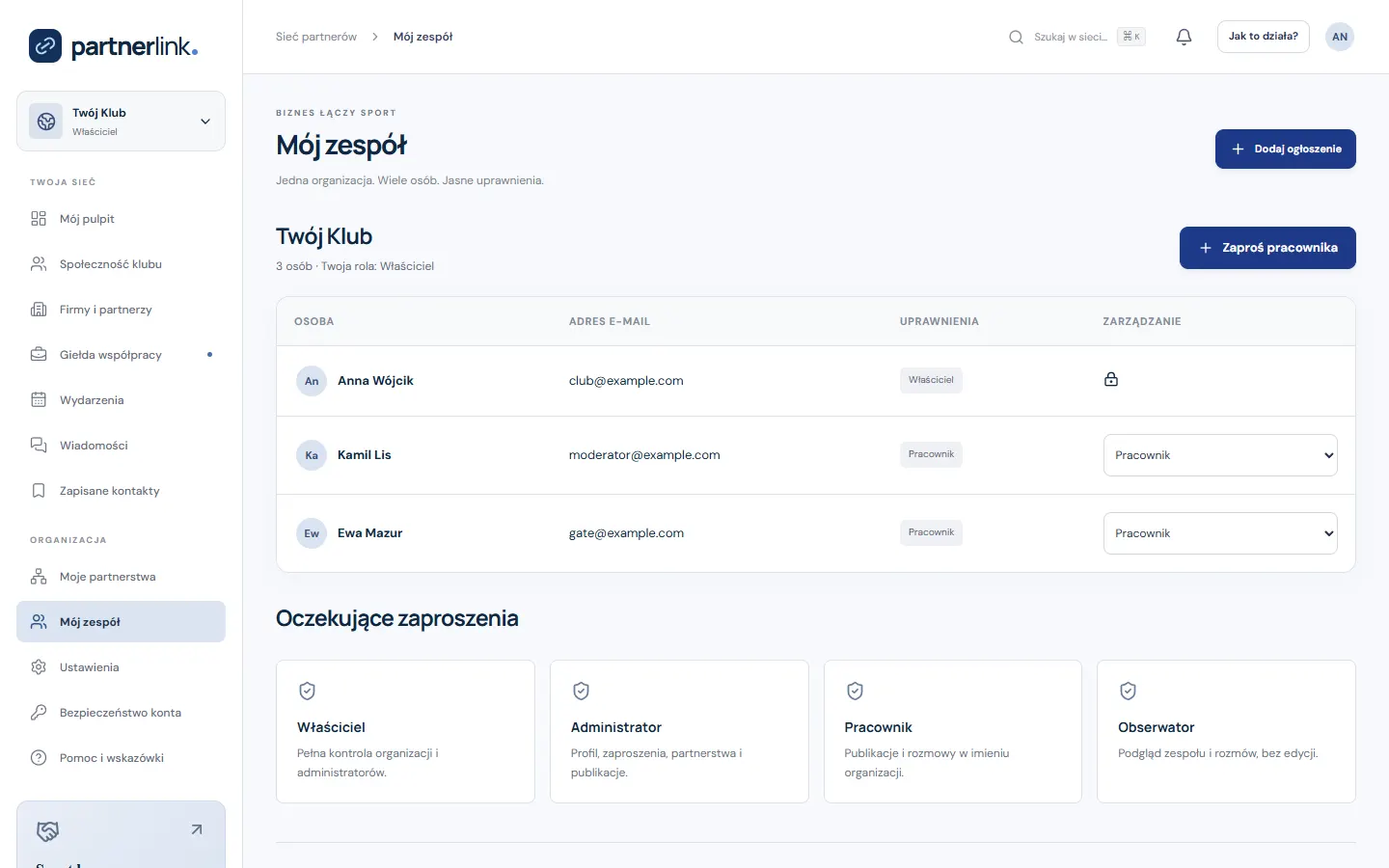Click the Obserwator role card title
The height and width of the screenshot is (868, 1389).
1156,727
